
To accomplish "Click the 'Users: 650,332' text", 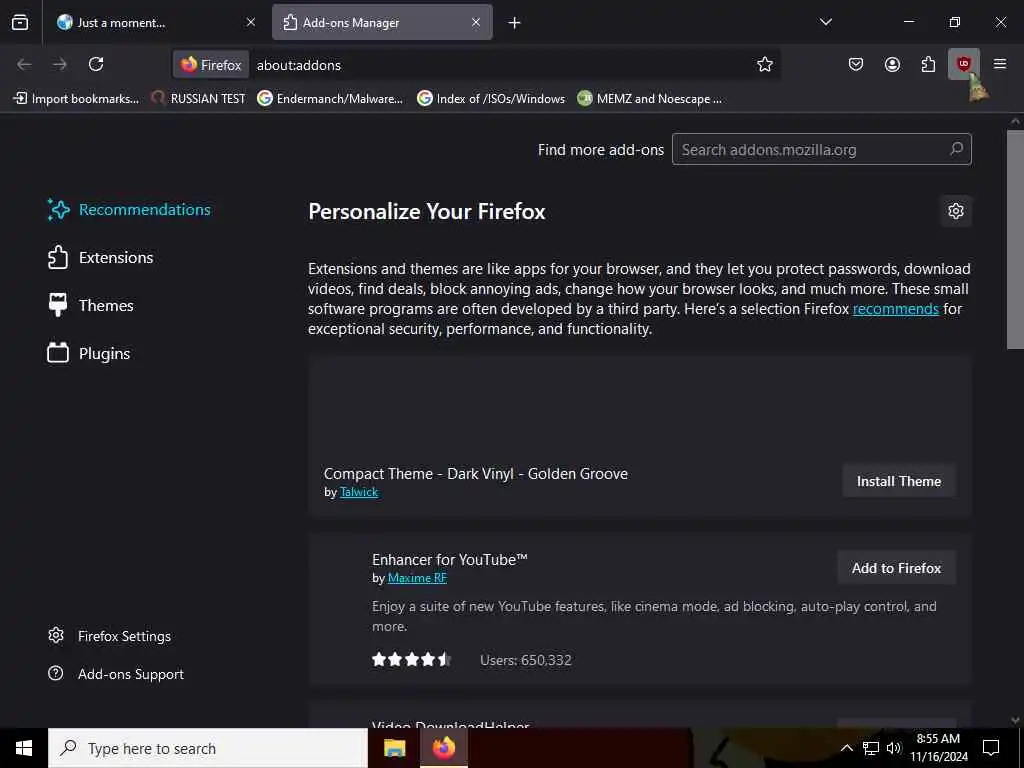I will (x=526, y=660).
